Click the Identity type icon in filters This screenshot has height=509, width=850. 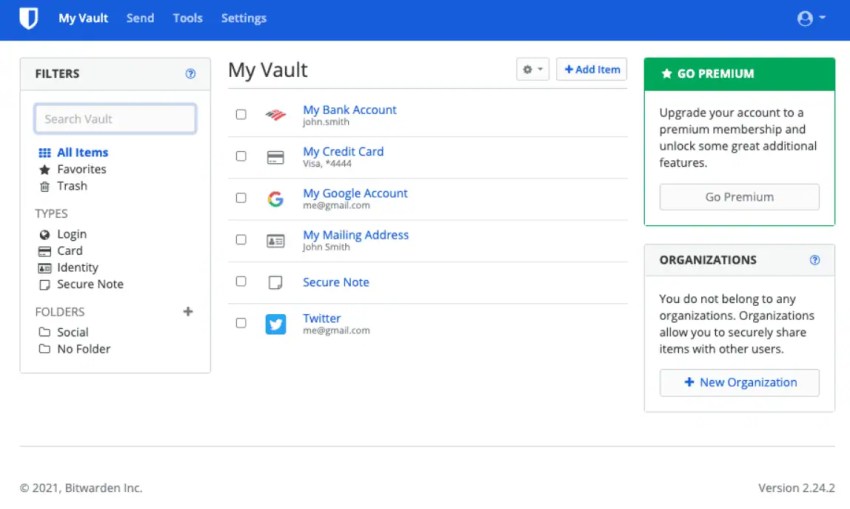tap(44, 268)
